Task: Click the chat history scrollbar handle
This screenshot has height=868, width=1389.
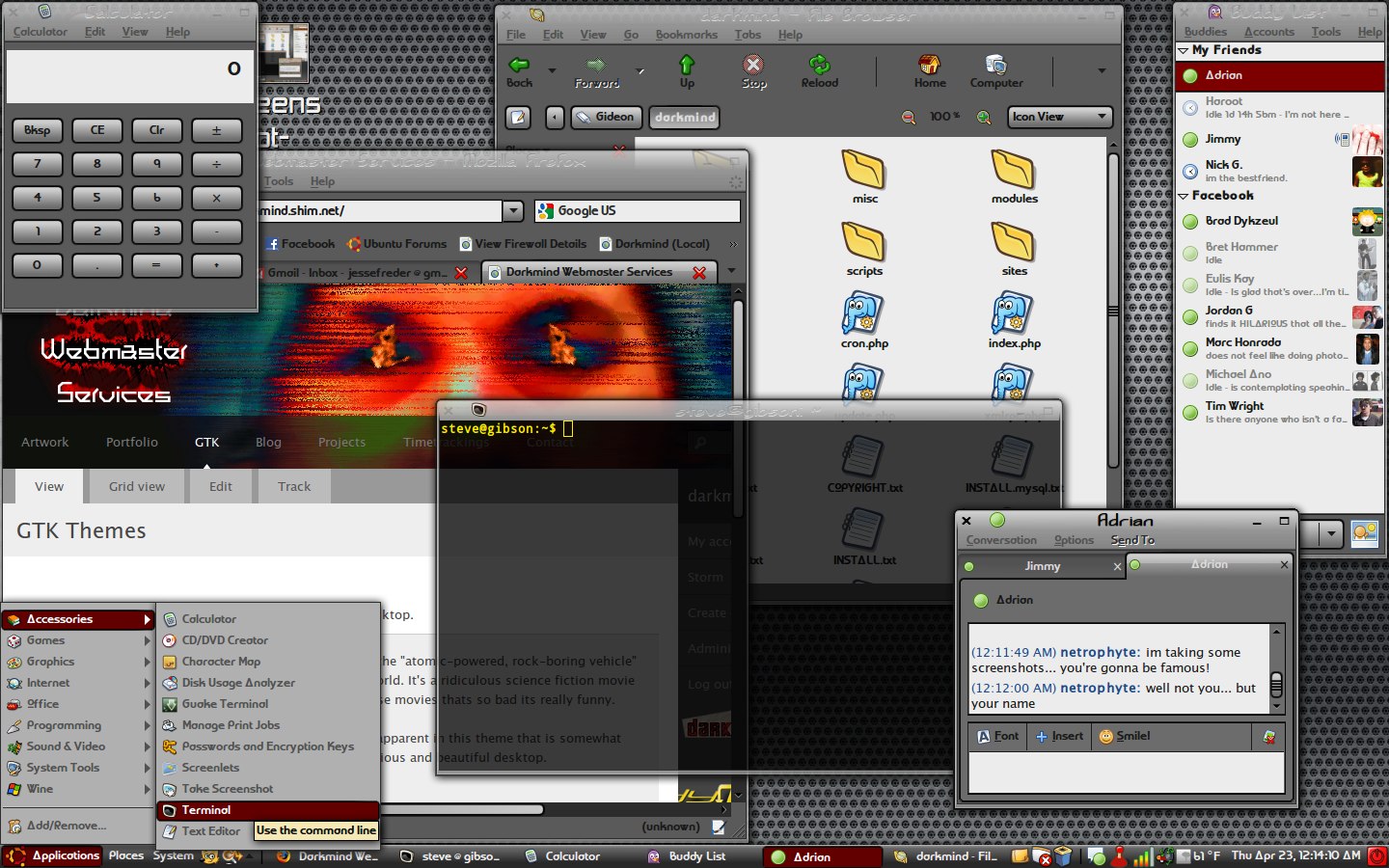Action: (1276, 684)
